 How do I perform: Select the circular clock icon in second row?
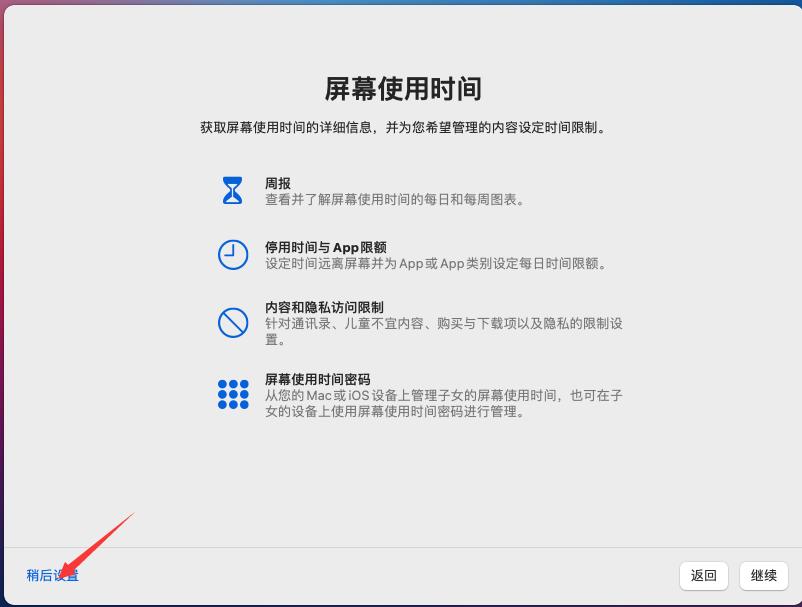(x=232, y=255)
